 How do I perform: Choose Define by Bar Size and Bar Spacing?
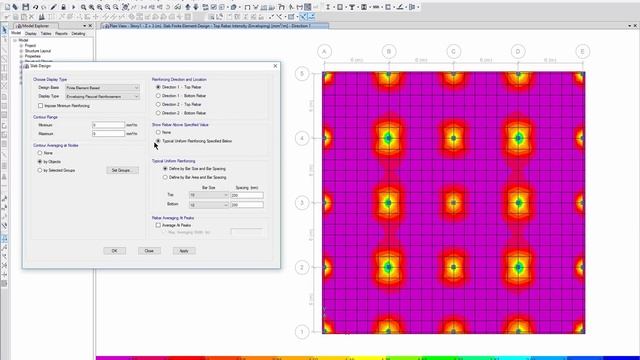pos(165,169)
